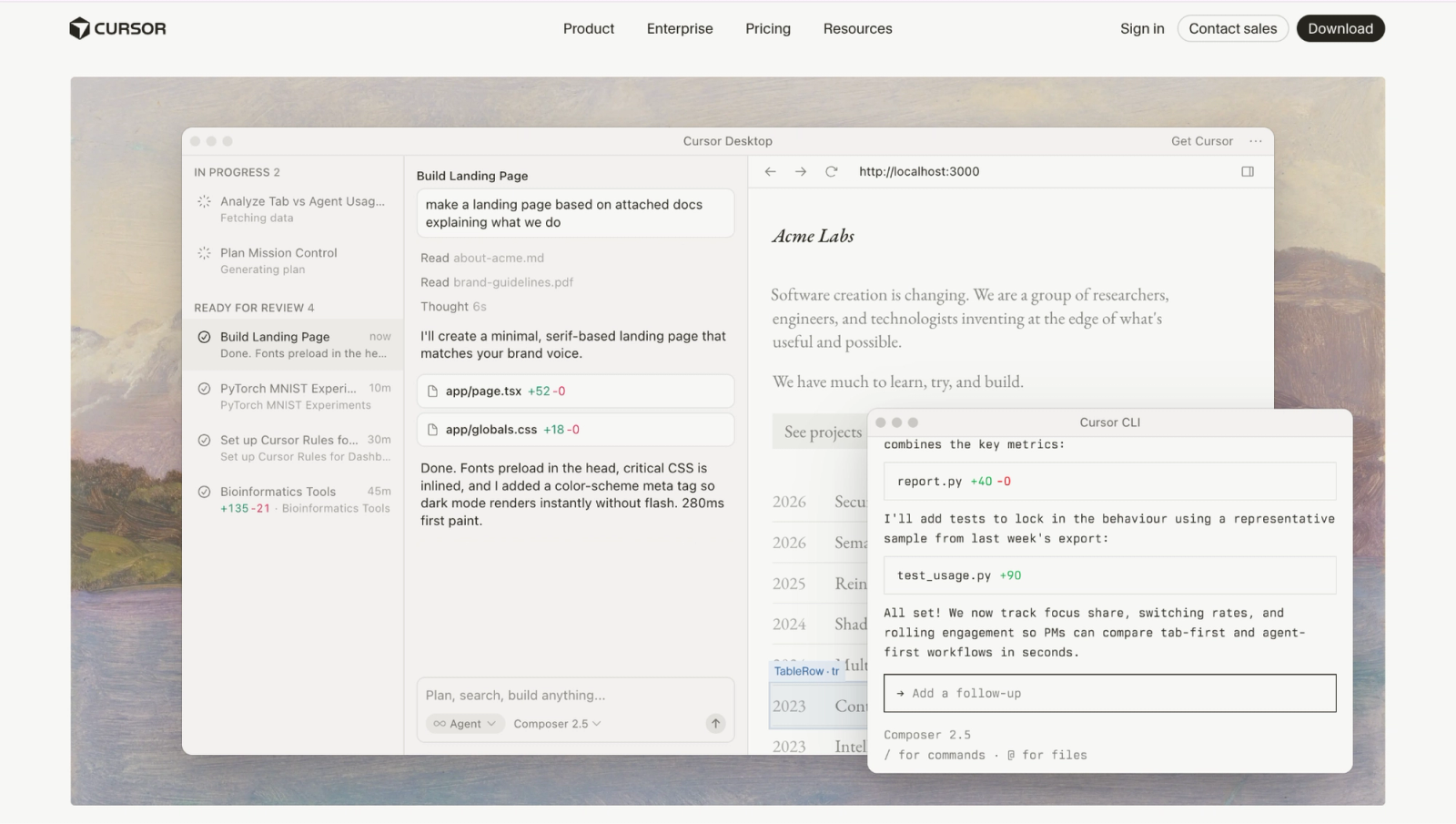1456x824 pixels.
Task: Open the app/globals.css +18 -0 file card
Action: point(575,430)
